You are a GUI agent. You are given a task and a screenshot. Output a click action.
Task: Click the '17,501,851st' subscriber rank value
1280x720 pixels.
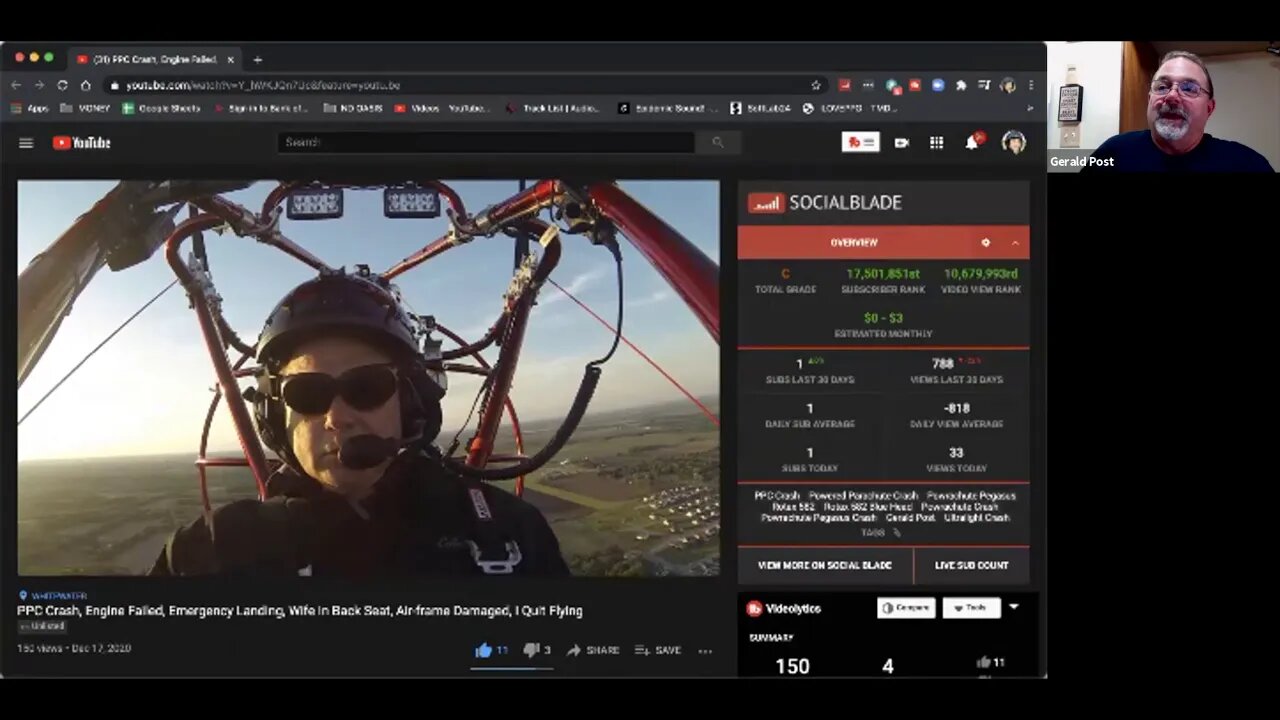point(882,274)
